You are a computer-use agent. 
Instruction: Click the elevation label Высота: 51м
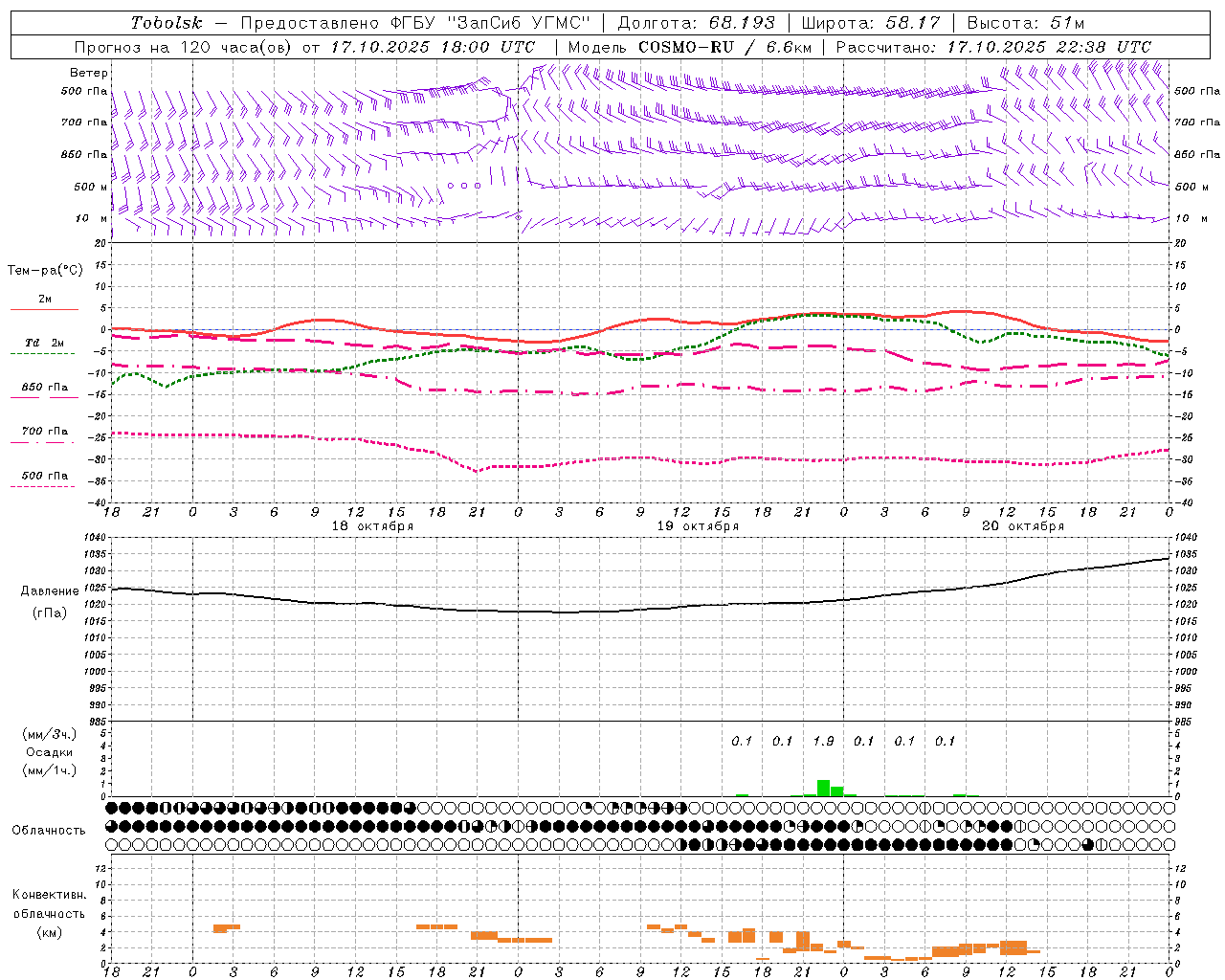tap(1025, 23)
